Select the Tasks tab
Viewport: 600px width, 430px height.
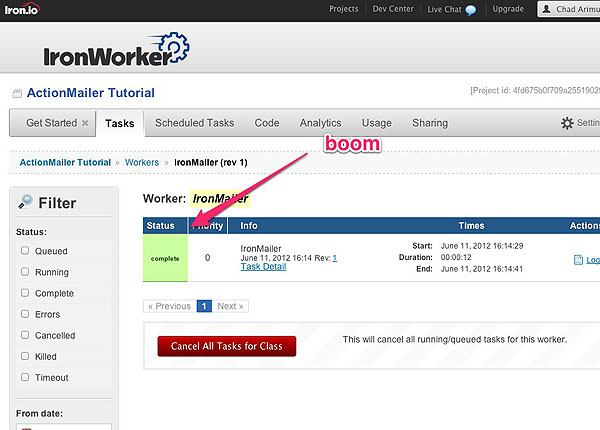point(120,123)
